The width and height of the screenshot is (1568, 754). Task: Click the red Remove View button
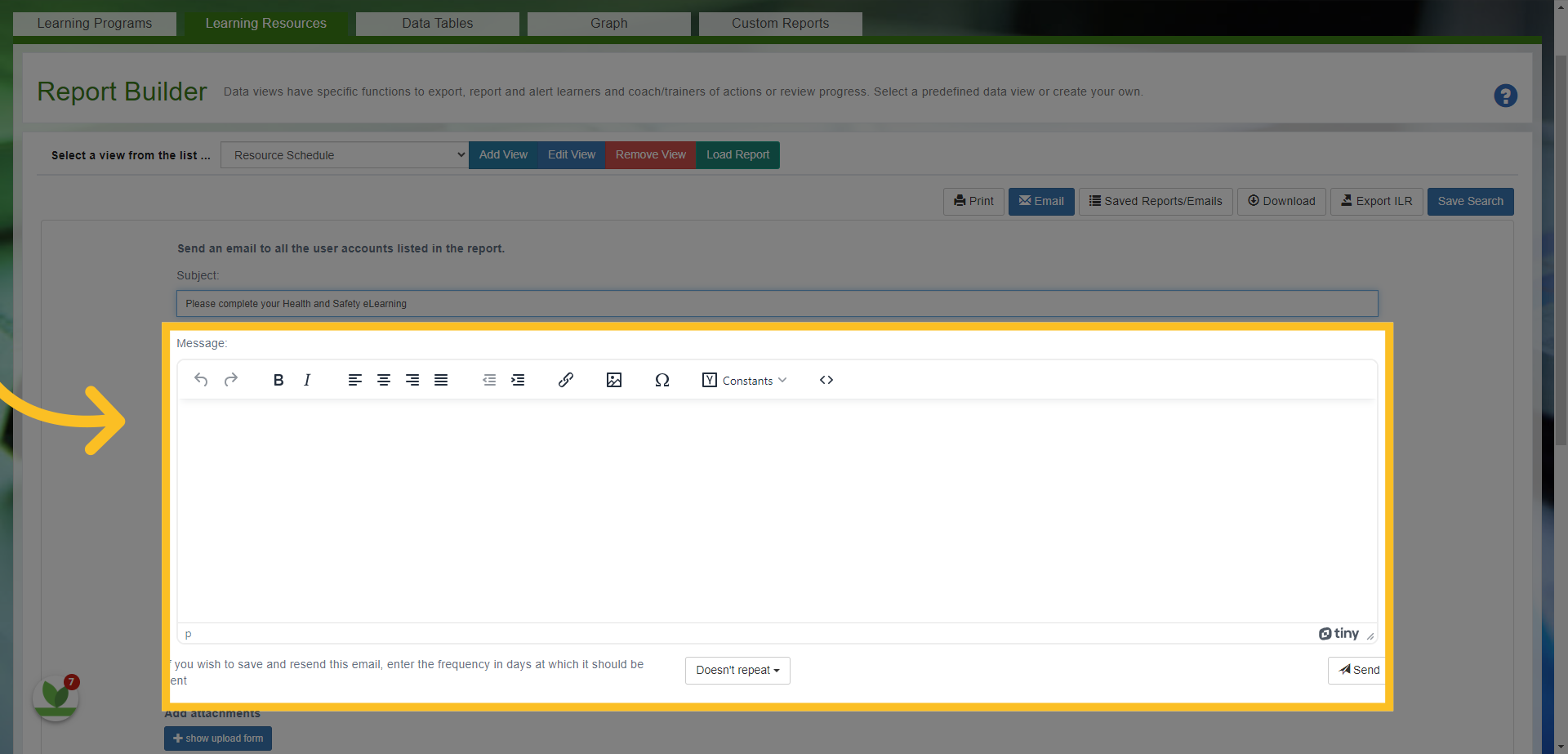[x=651, y=155]
